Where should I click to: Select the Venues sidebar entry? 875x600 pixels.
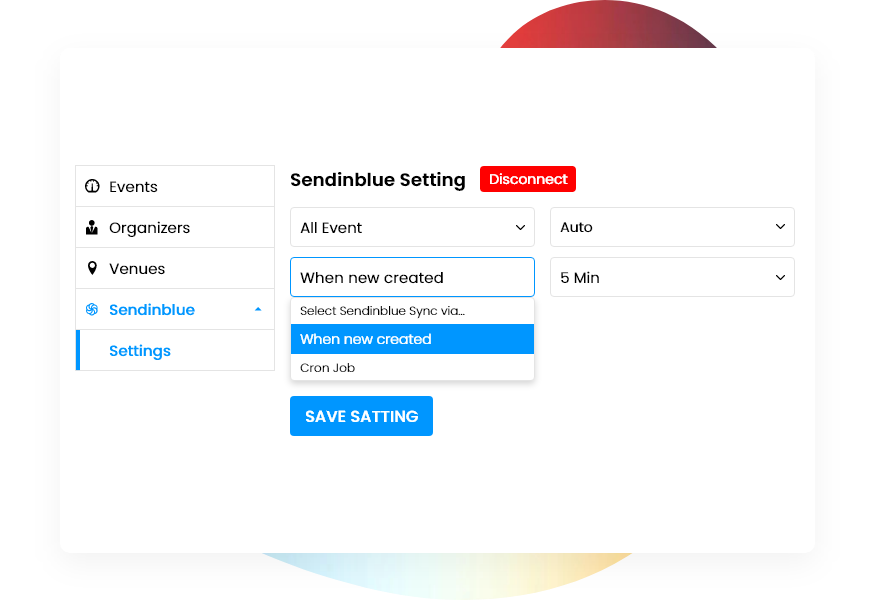139,268
